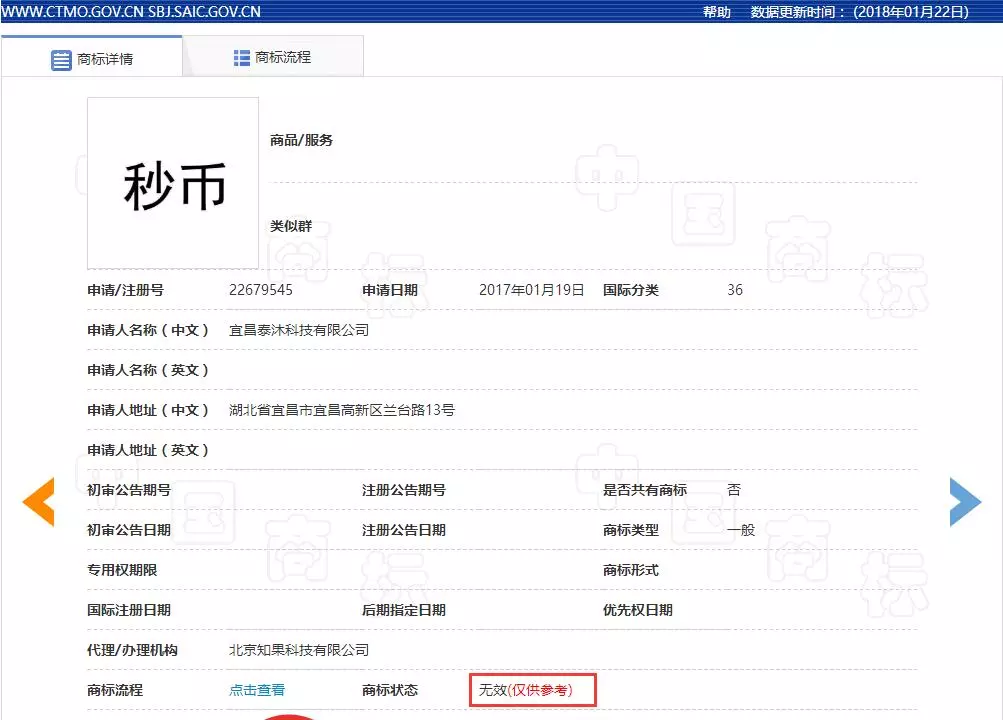Click the 国际分类 label
1003x720 pixels.
(631, 290)
